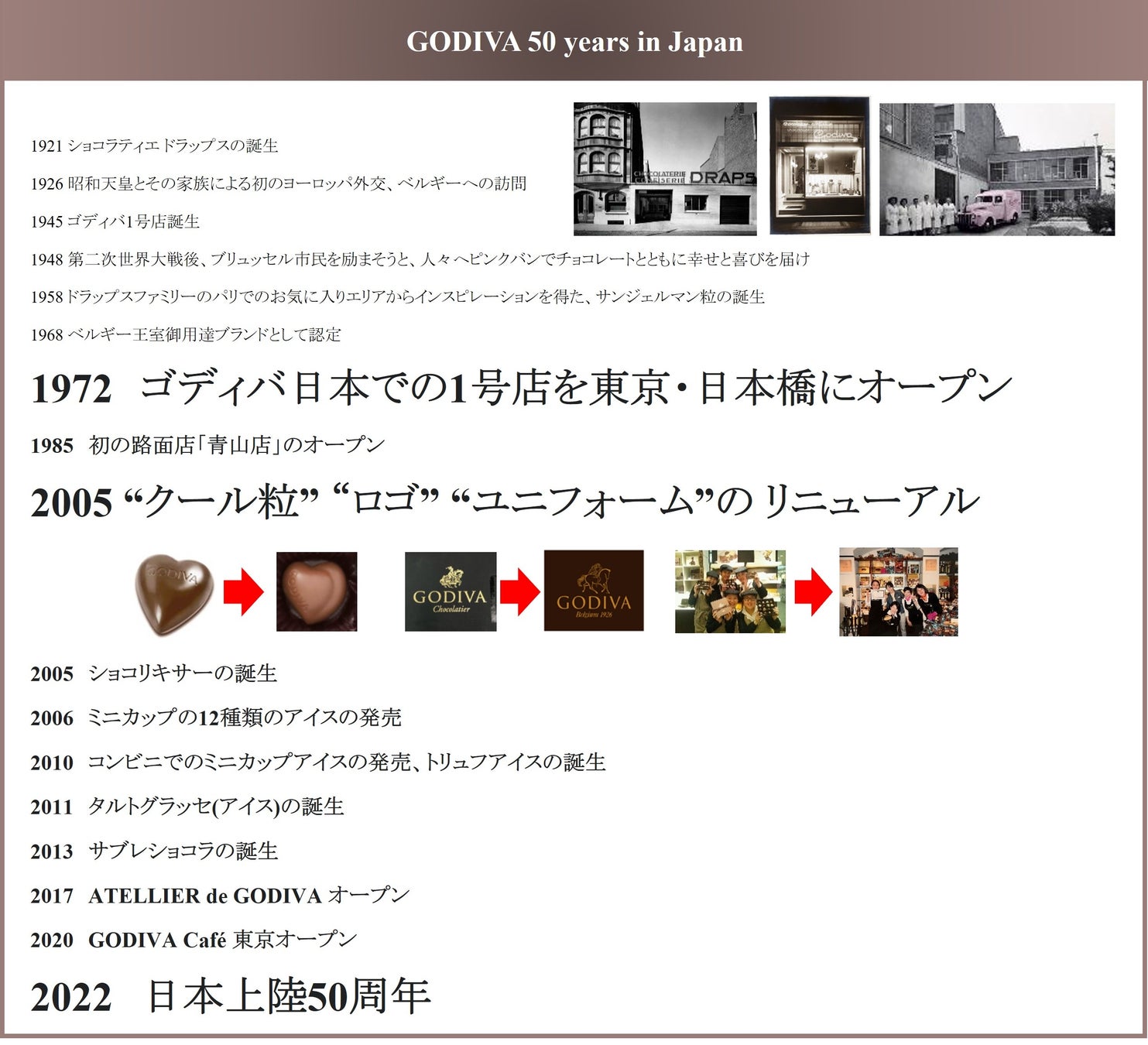The height and width of the screenshot is (1045, 1148).
Task: Select the 1985 青山店のオープン entry
Action: [x=207, y=445]
